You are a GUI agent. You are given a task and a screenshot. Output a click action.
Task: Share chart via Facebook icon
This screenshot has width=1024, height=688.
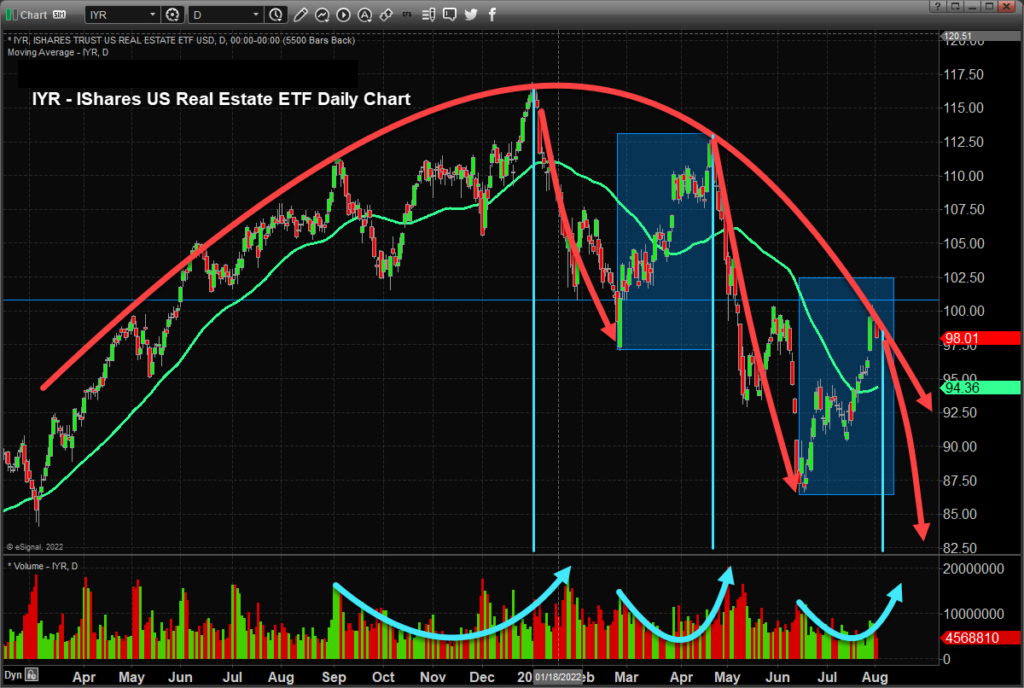pos(492,14)
